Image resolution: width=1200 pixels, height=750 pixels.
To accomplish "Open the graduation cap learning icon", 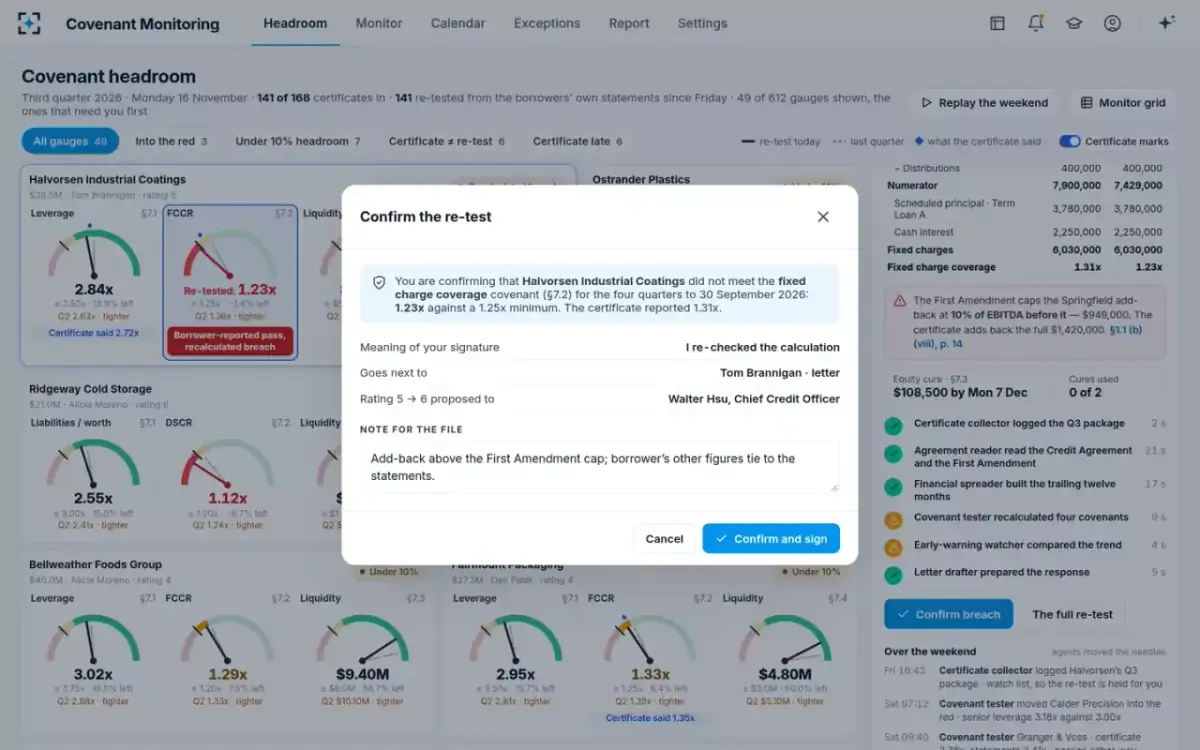I will (1074, 23).
